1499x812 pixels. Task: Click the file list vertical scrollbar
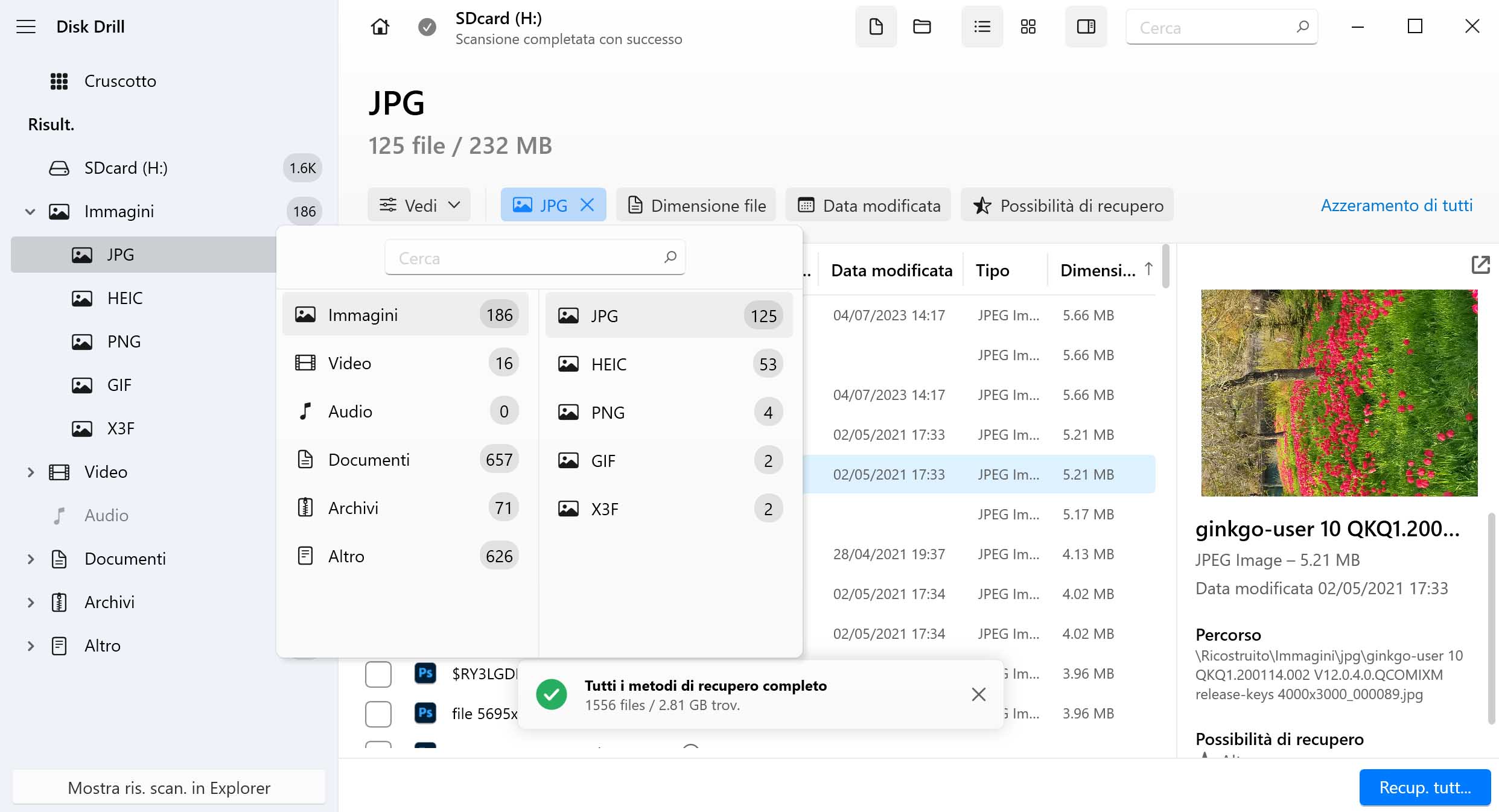1165,266
